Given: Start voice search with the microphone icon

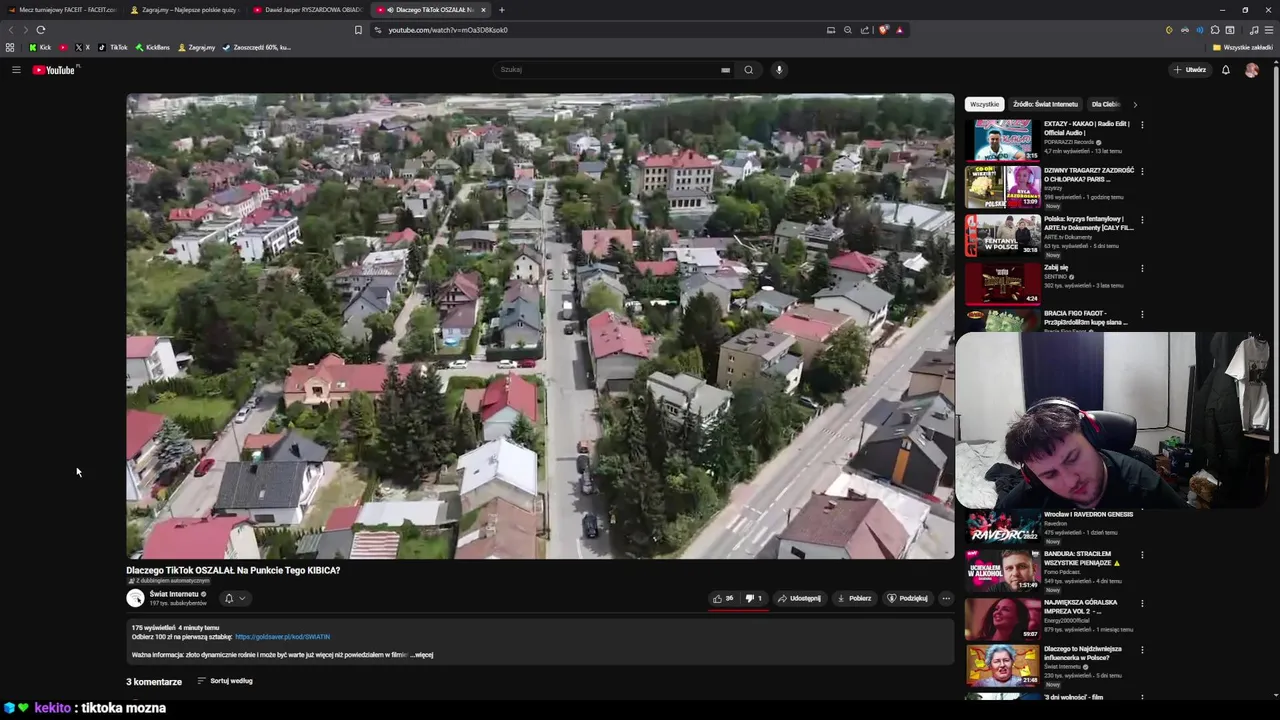Looking at the screenshot, I should point(779,70).
